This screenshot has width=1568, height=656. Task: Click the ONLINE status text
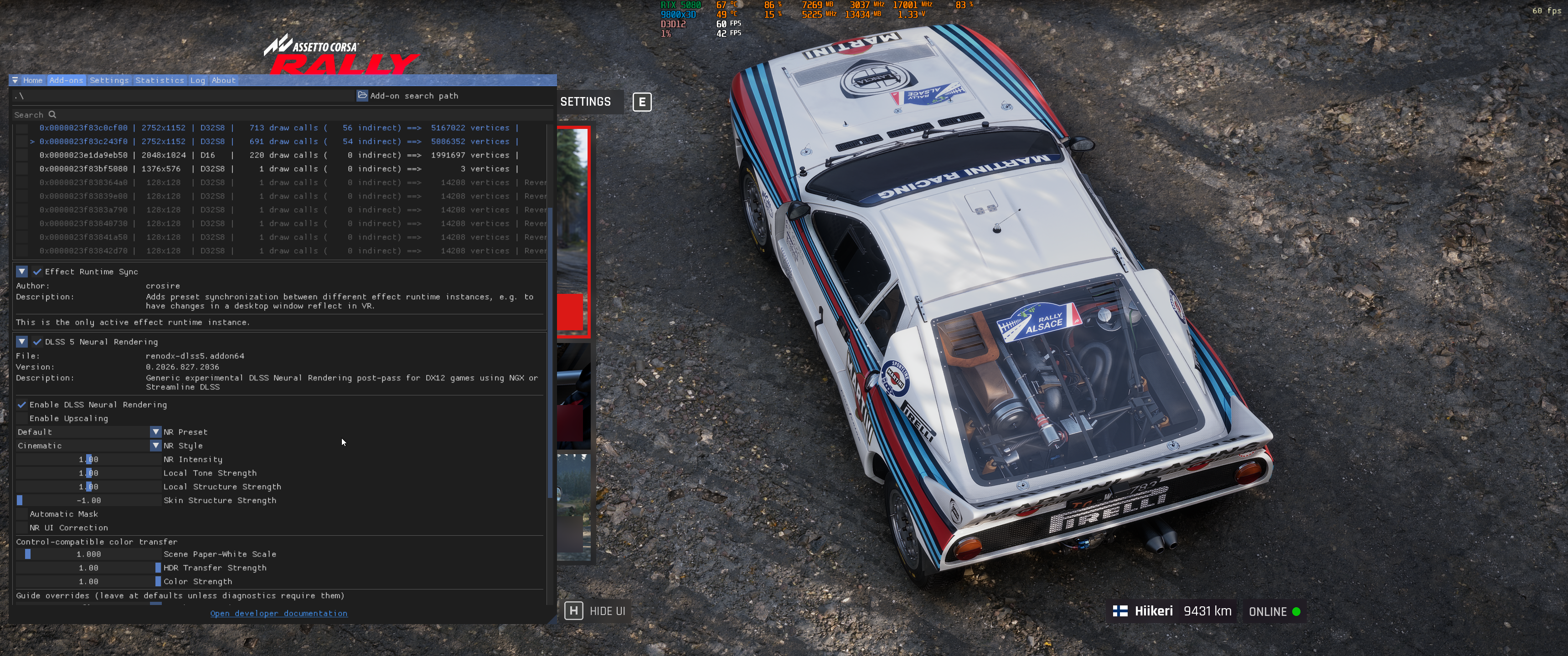click(x=1267, y=611)
